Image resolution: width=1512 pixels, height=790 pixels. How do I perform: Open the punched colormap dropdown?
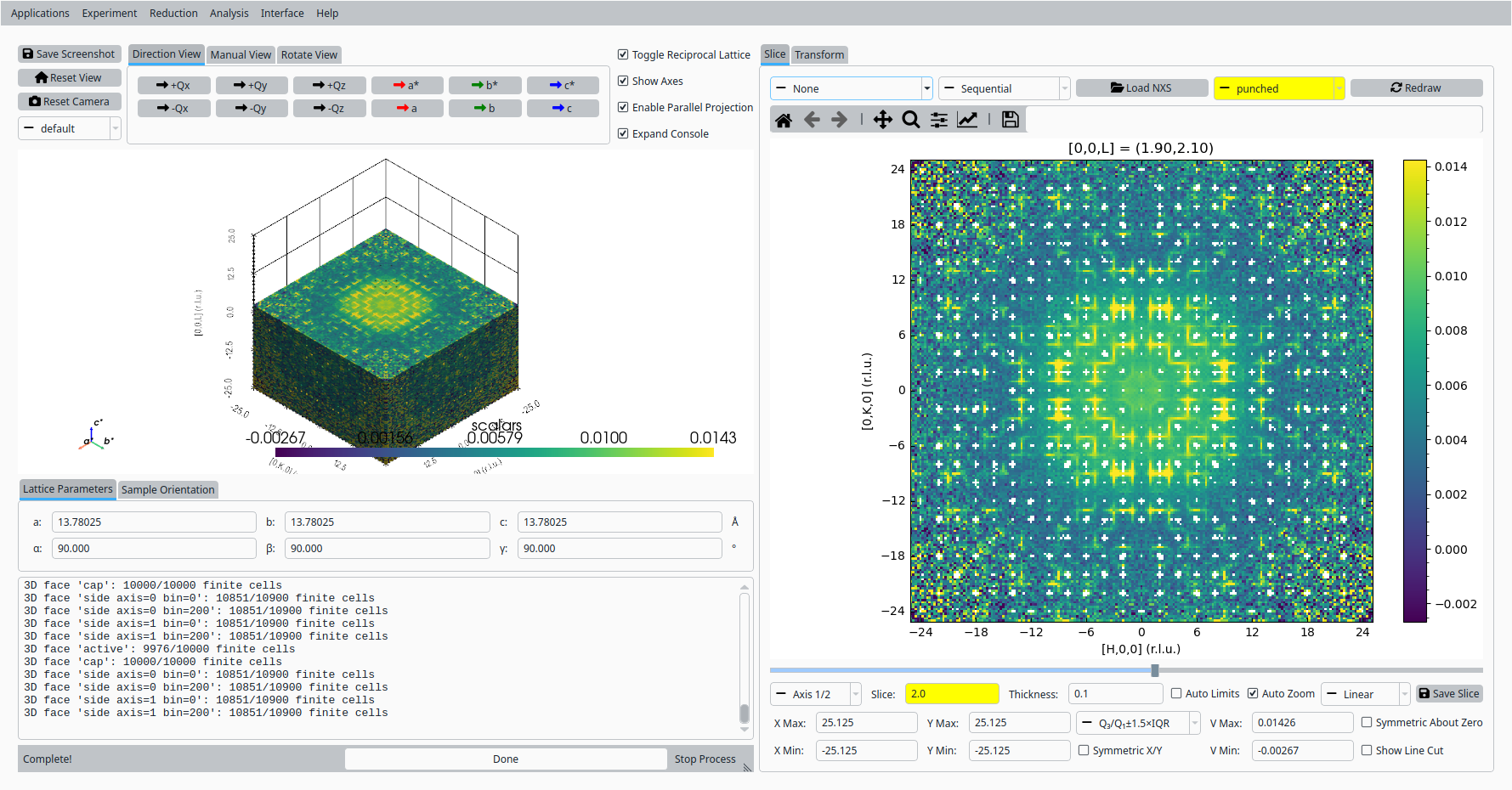point(1279,88)
